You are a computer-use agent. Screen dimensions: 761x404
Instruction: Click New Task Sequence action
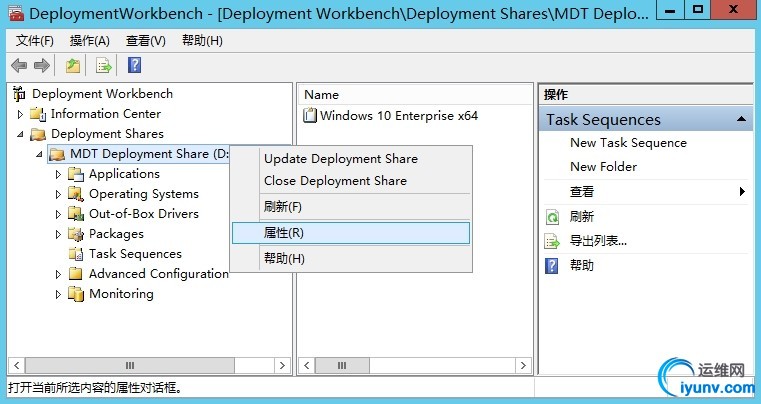point(628,143)
